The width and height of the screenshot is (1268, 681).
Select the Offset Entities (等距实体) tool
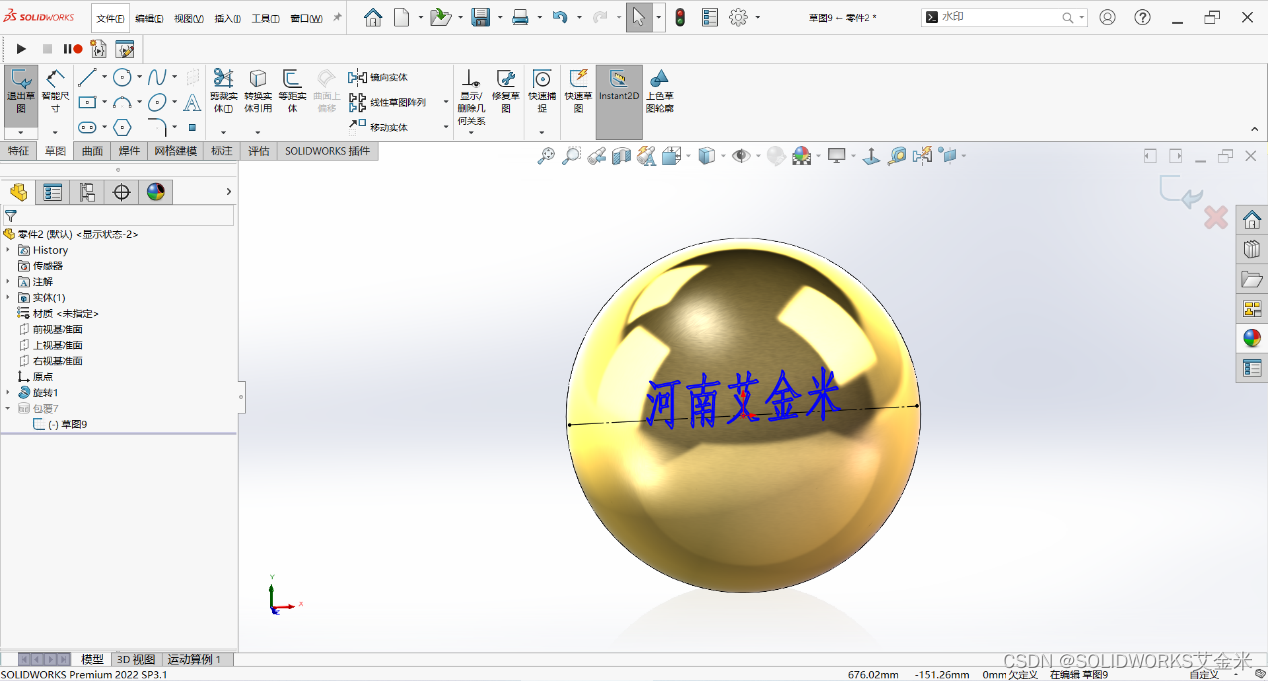tap(292, 91)
